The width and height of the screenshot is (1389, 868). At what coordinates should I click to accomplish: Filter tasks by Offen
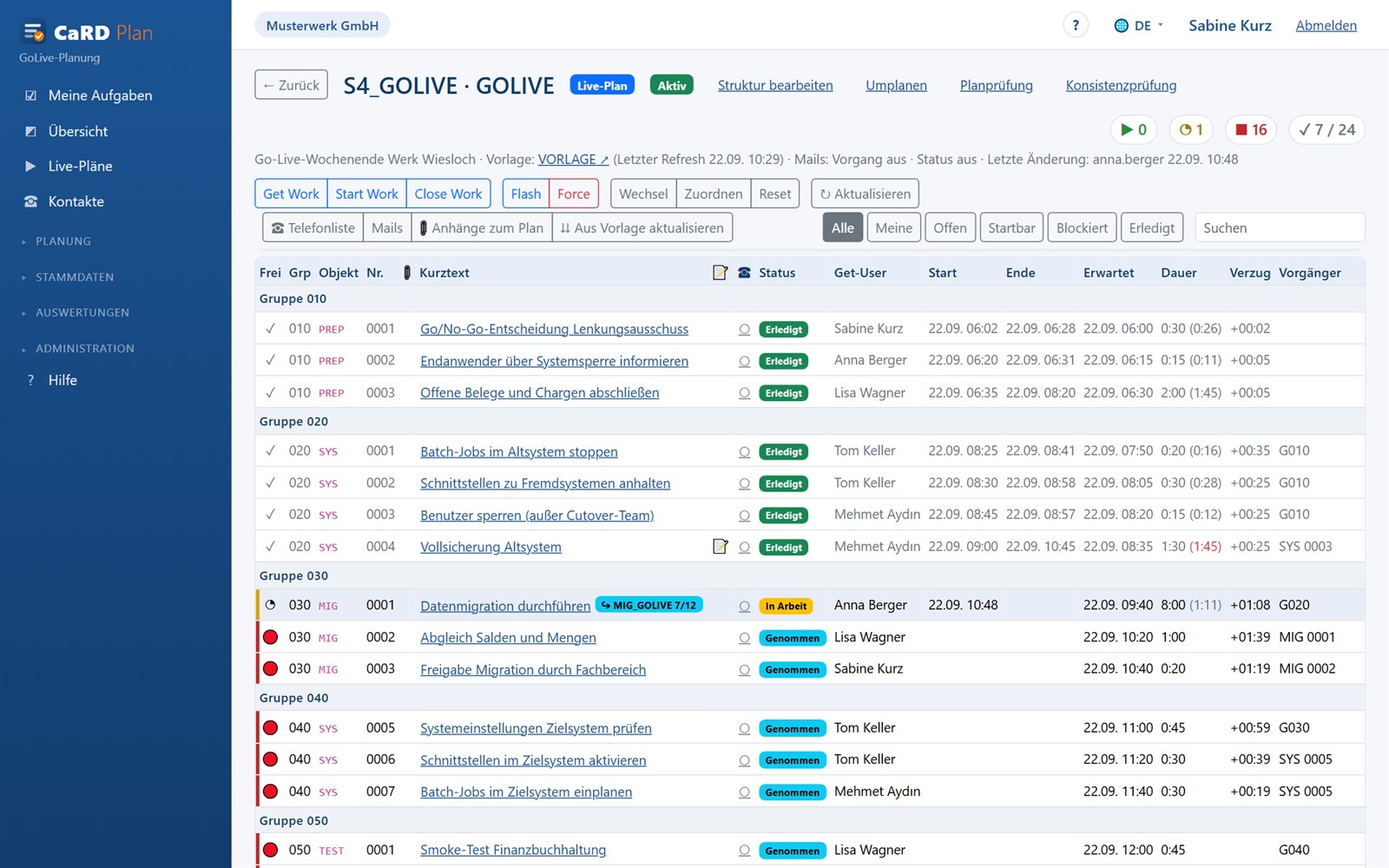pos(950,227)
